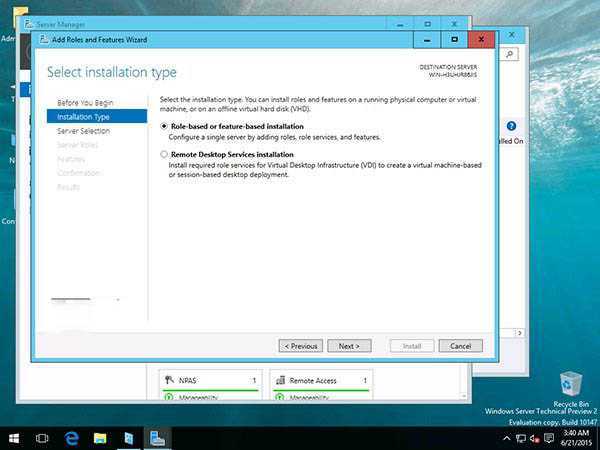600x450 pixels.
Task: Minimize the Add Roles wizard window
Action: click(x=427, y=39)
